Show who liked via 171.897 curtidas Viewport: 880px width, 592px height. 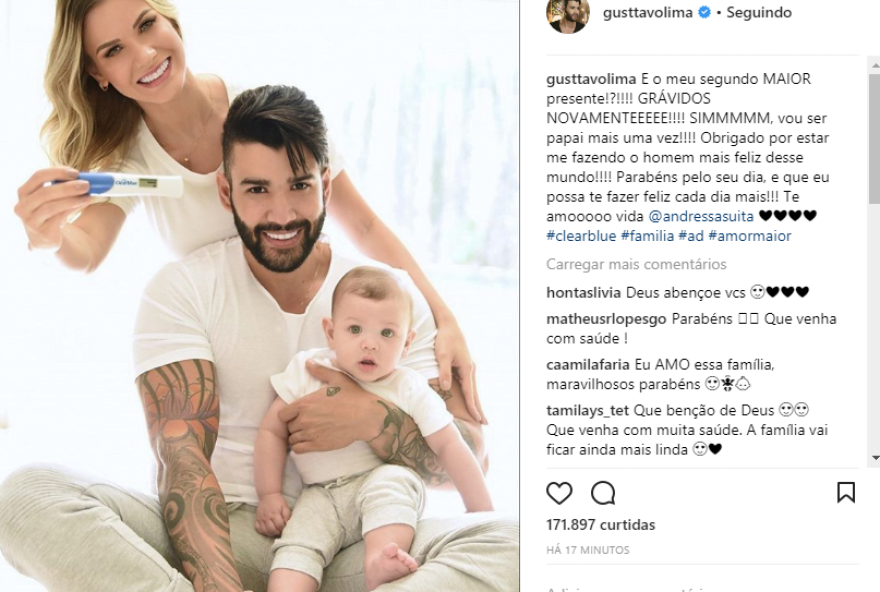(601, 525)
